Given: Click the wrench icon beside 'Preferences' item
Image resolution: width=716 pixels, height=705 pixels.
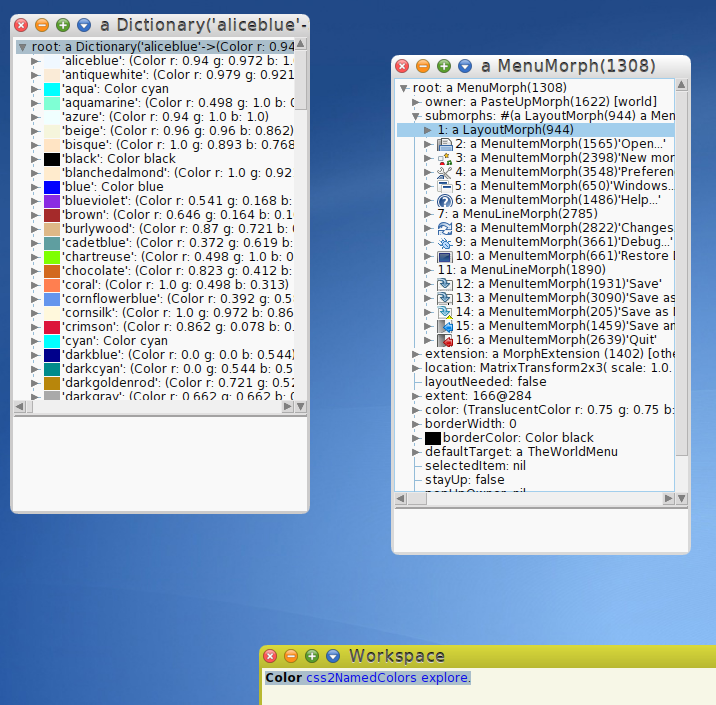Looking at the screenshot, I should point(445,172).
